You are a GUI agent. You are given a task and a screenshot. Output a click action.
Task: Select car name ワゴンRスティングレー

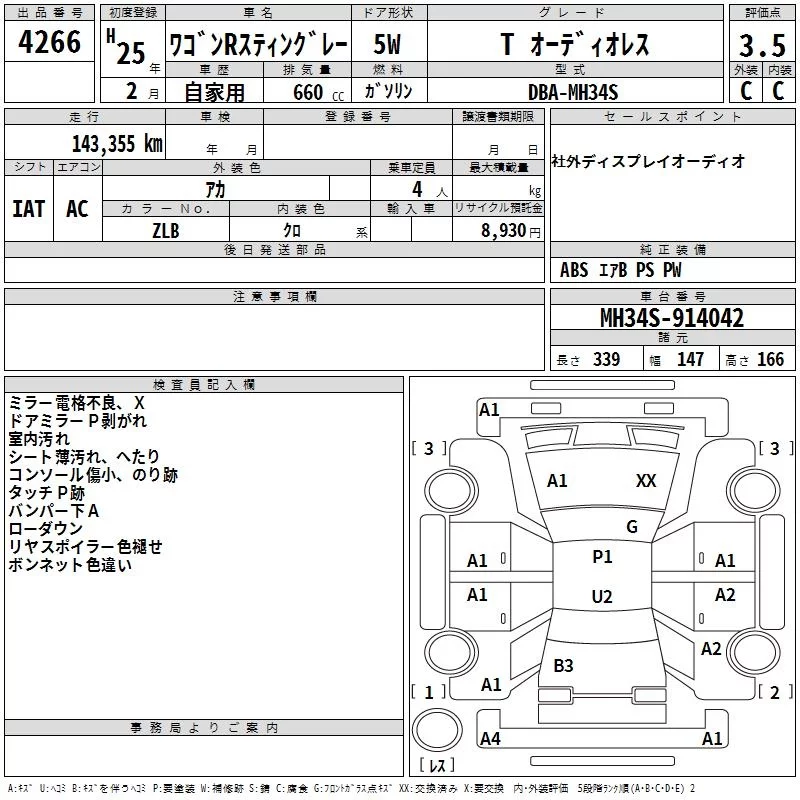[258, 45]
